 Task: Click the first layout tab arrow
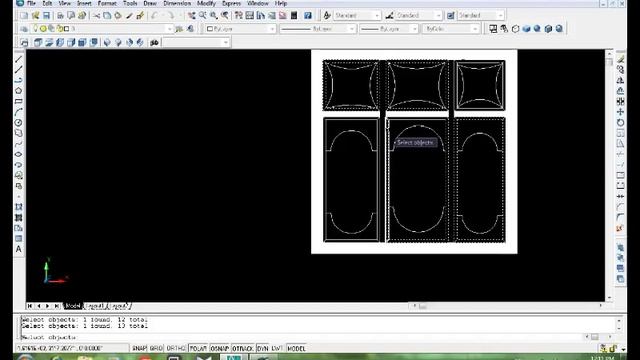pos(30,306)
